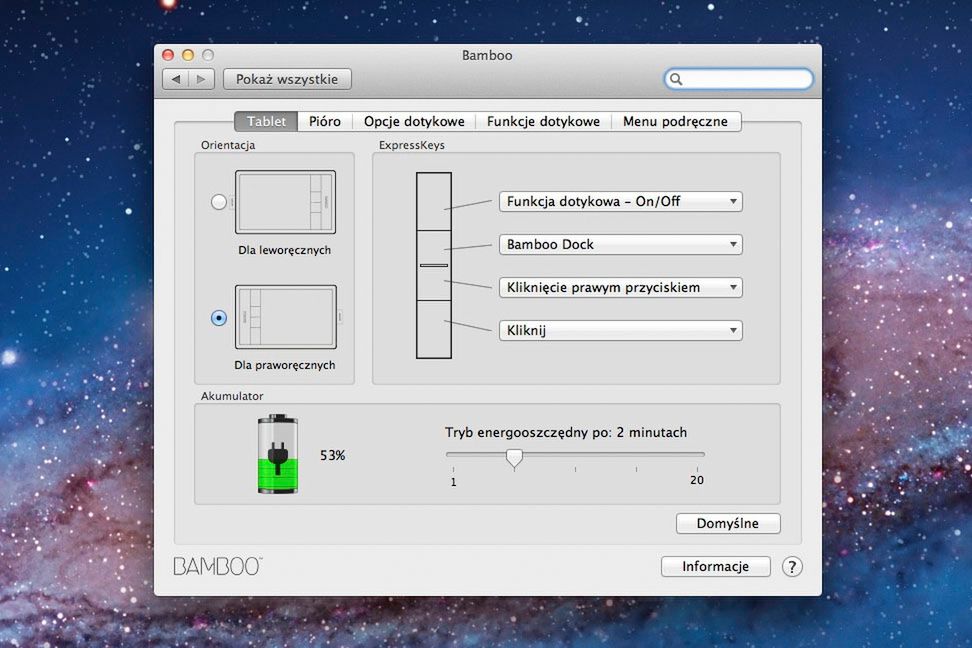Image resolution: width=972 pixels, height=648 pixels.
Task: Click the right-handed tablet orientation image
Action: 285,317
